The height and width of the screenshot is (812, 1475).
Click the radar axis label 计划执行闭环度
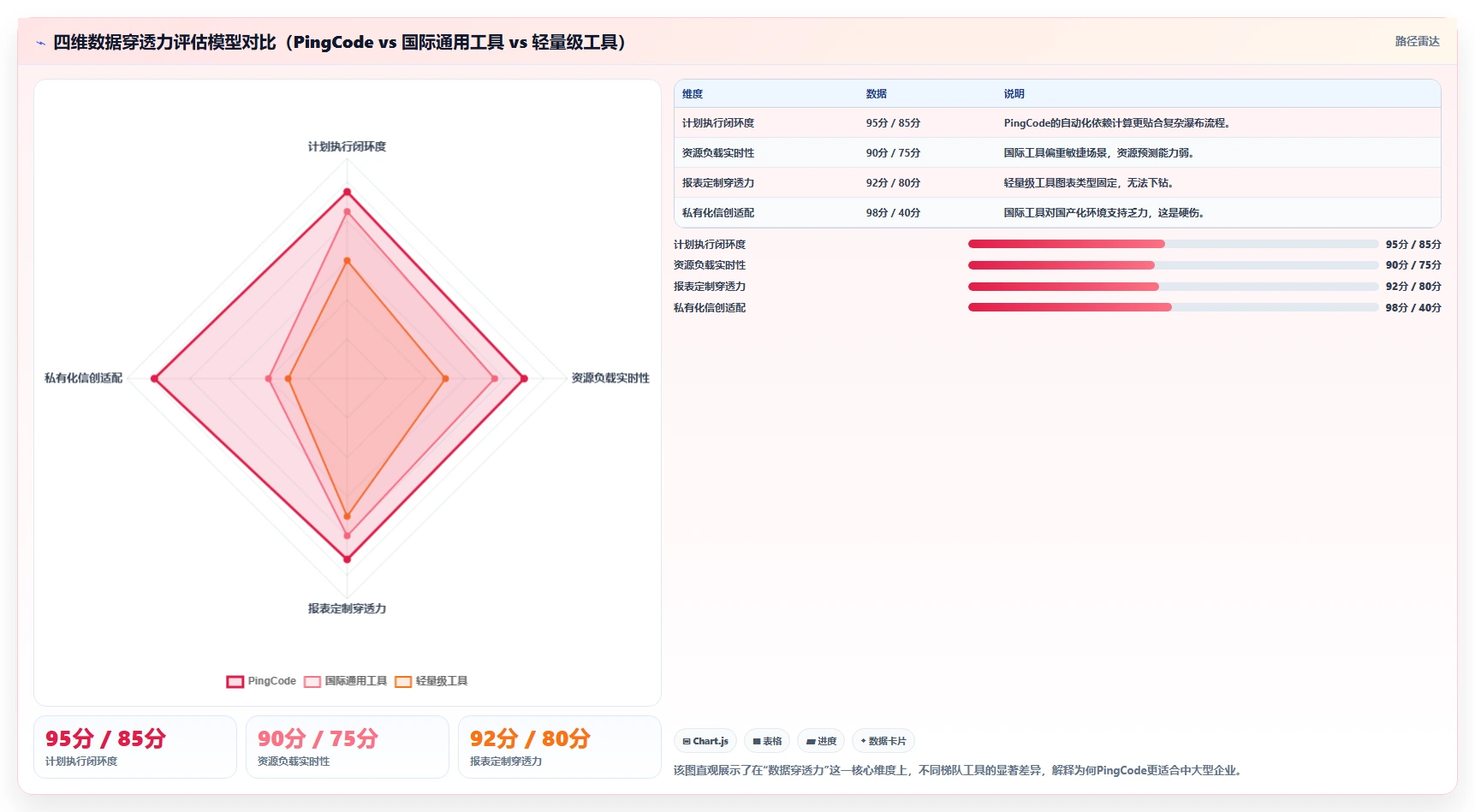pyautogui.click(x=347, y=147)
